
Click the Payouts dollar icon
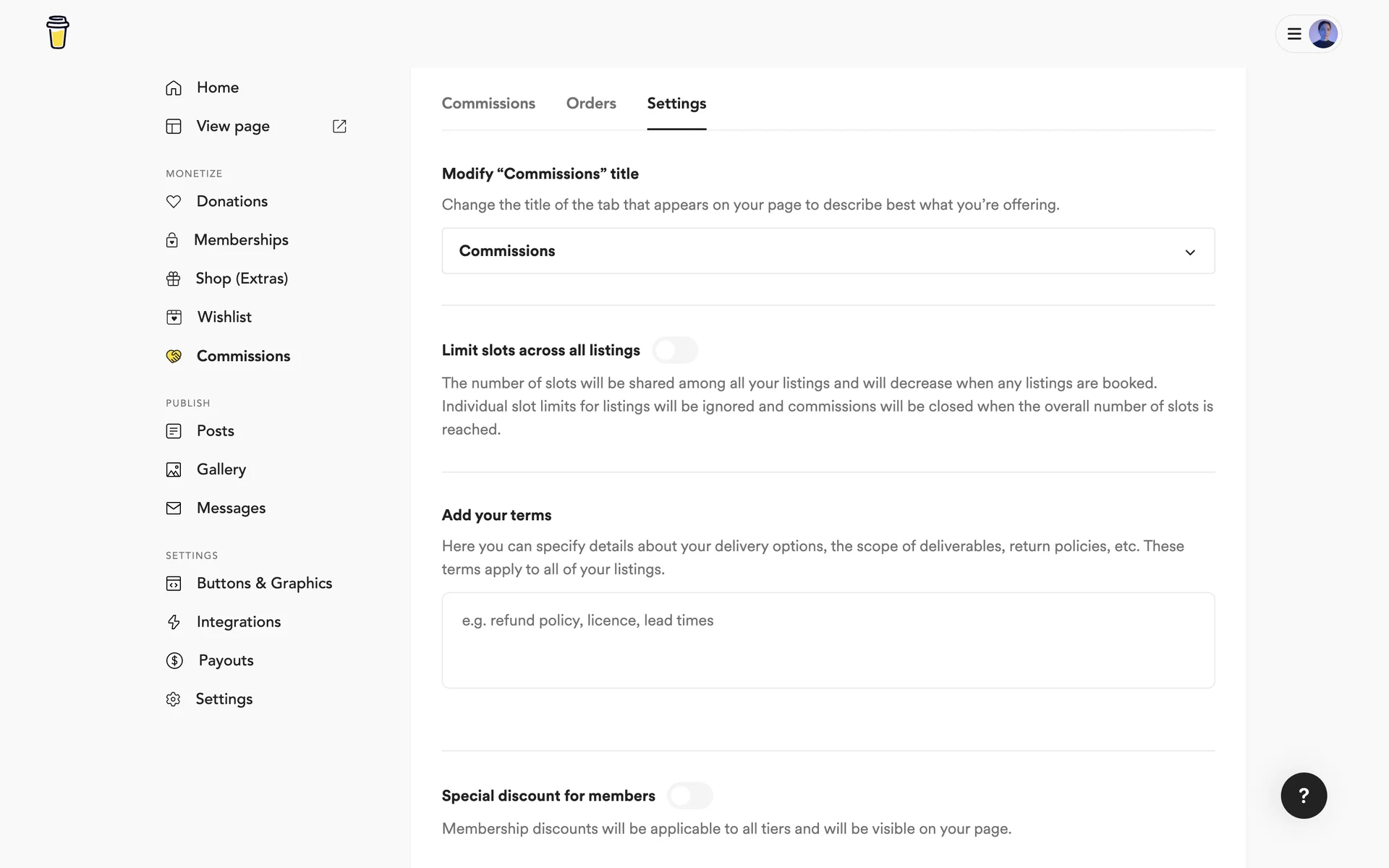[x=174, y=660]
